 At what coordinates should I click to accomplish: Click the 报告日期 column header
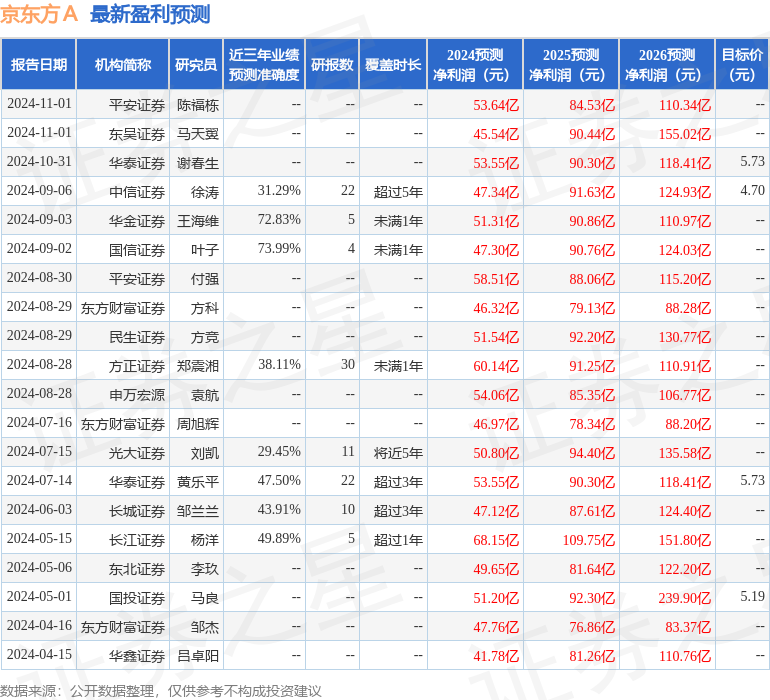click(38, 64)
